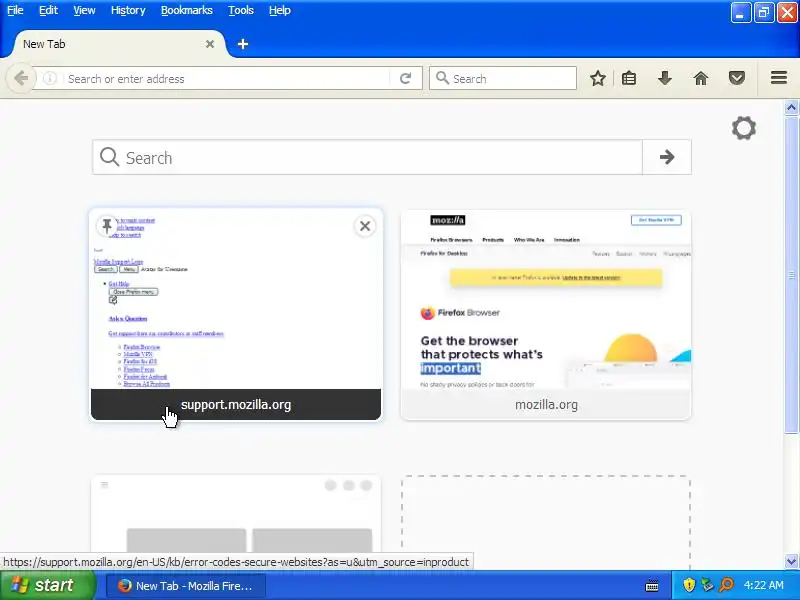800x600 pixels.
Task: Open the hamburger menu button
Action: 779,78
